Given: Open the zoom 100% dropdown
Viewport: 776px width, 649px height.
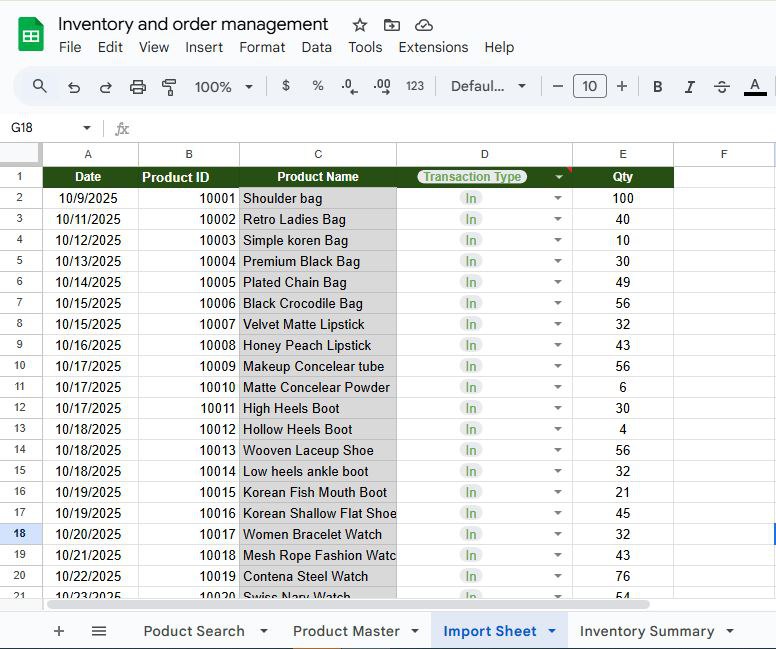Looking at the screenshot, I should click(x=224, y=87).
